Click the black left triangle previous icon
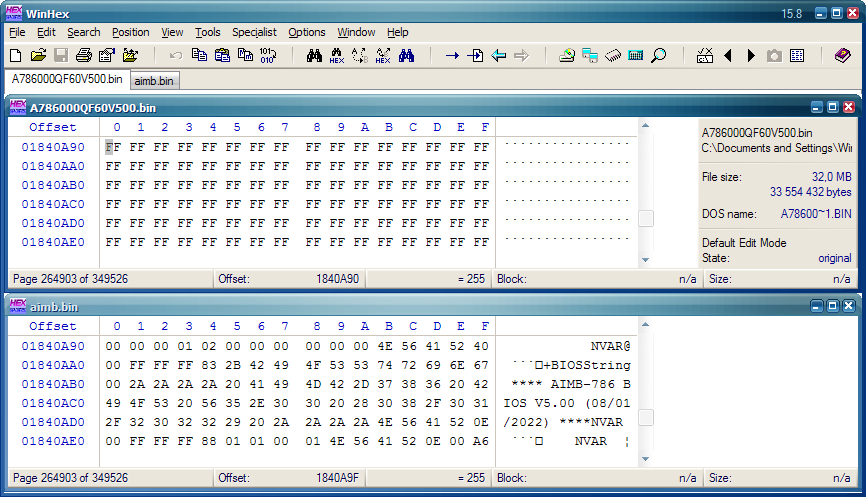Viewport: 866px width, 497px height. tap(728, 55)
